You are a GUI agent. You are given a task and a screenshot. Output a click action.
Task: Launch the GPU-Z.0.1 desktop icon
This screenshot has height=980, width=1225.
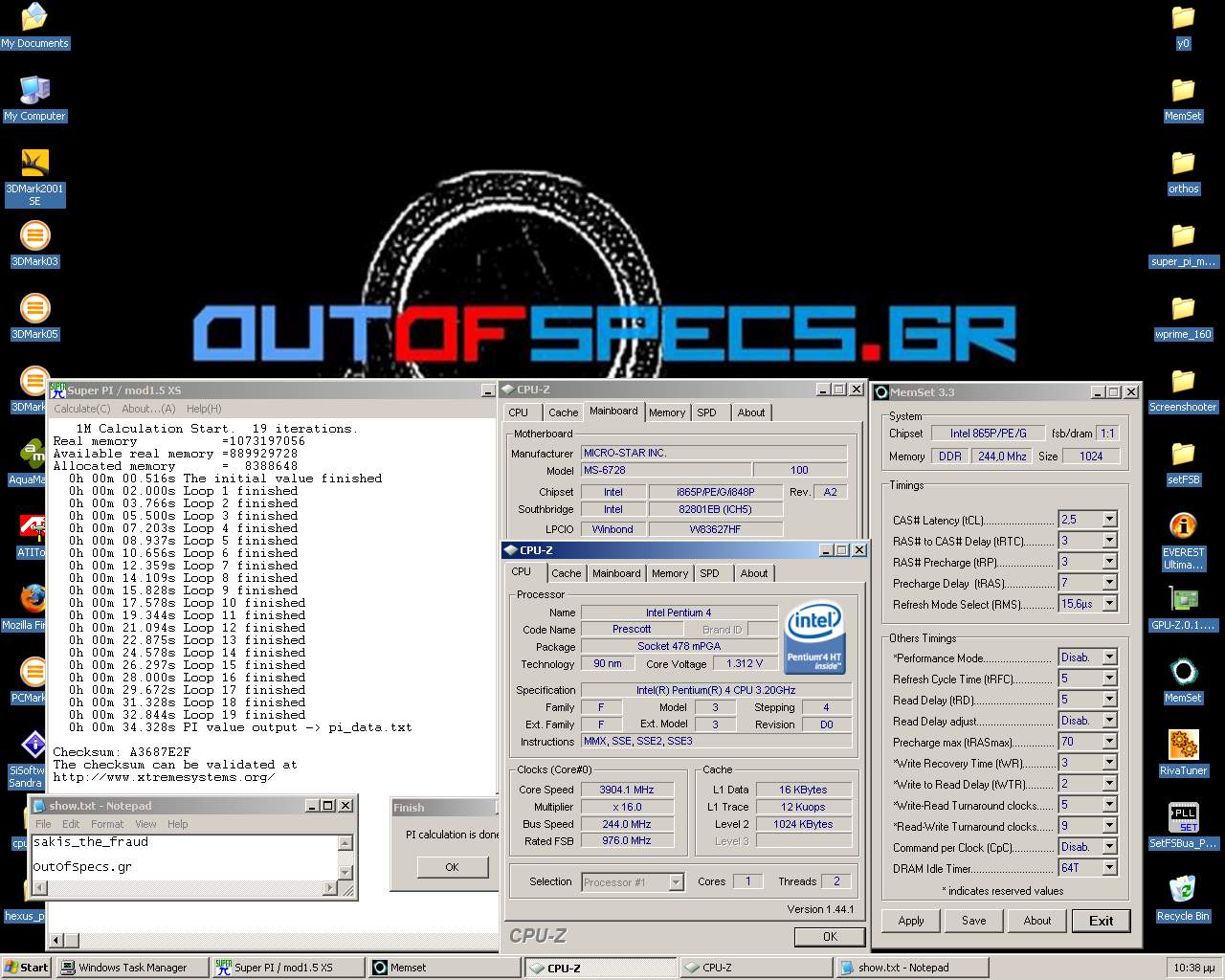[1183, 608]
